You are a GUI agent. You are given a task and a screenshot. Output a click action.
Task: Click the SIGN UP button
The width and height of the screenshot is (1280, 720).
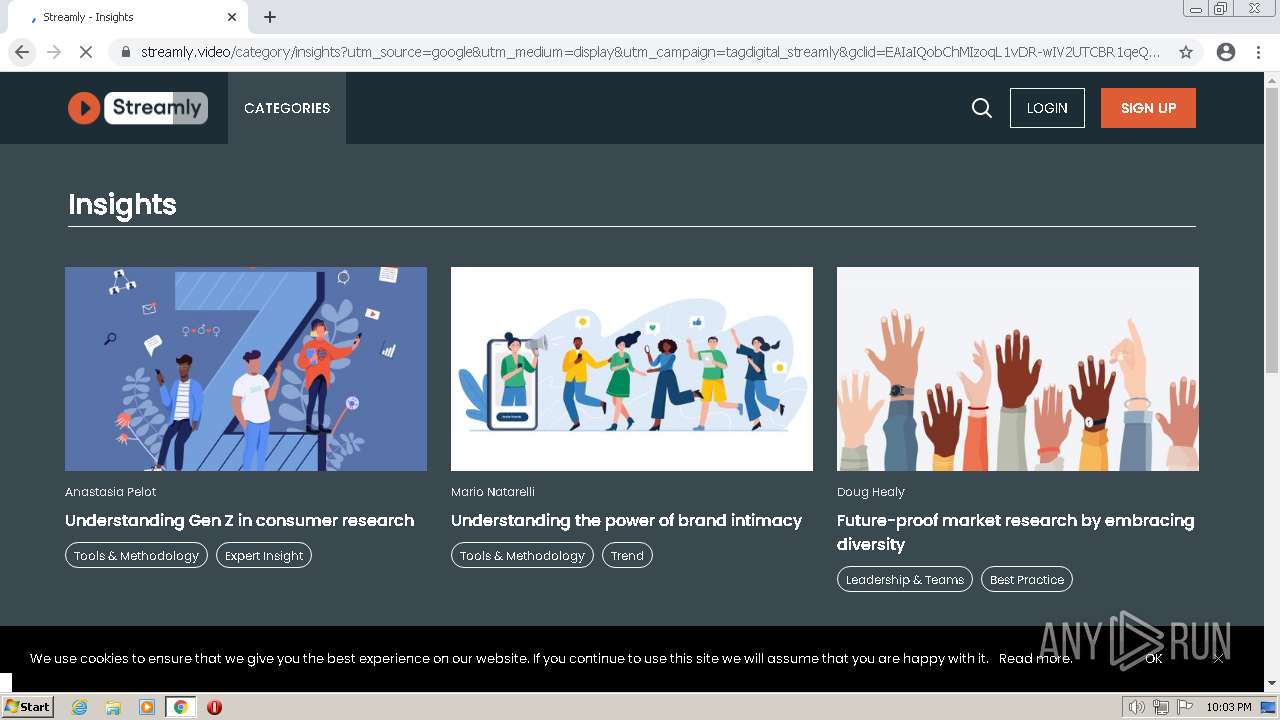click(x=1148, y=108)
